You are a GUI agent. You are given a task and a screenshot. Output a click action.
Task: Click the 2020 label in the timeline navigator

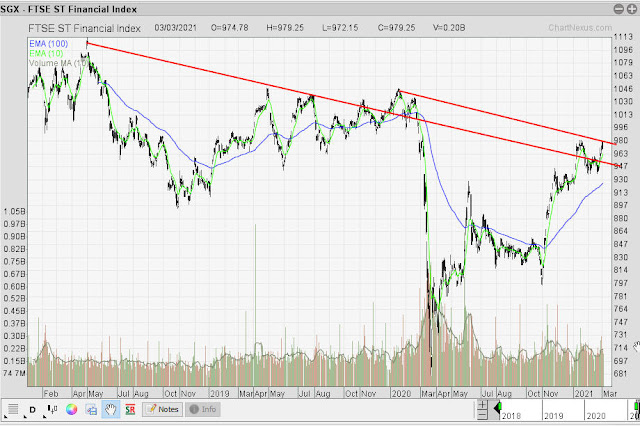point(596,416)
